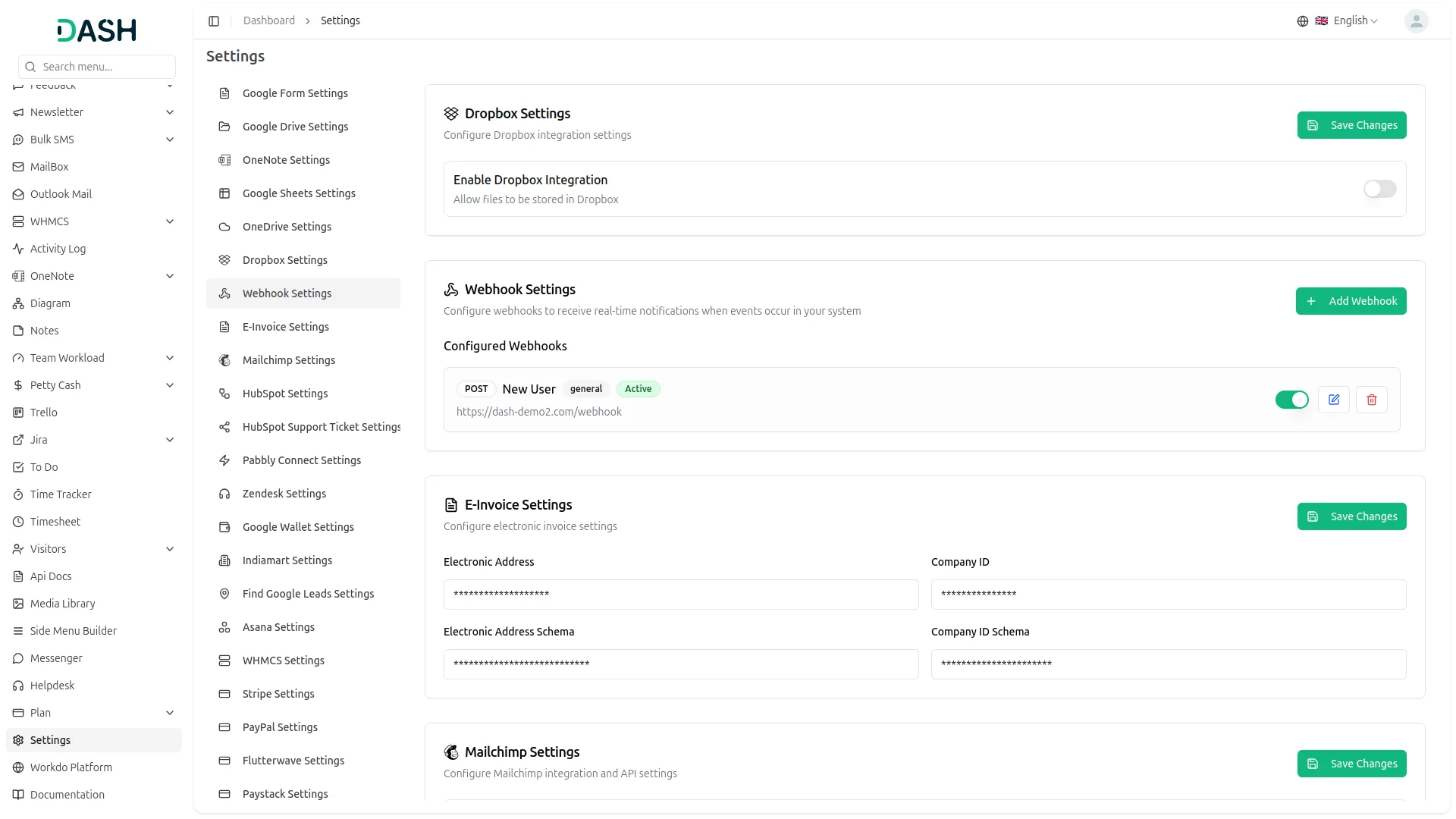Open HubSpot Settings entry
The width and height of the screenshot is (1456, 819).
coord(303,394)
